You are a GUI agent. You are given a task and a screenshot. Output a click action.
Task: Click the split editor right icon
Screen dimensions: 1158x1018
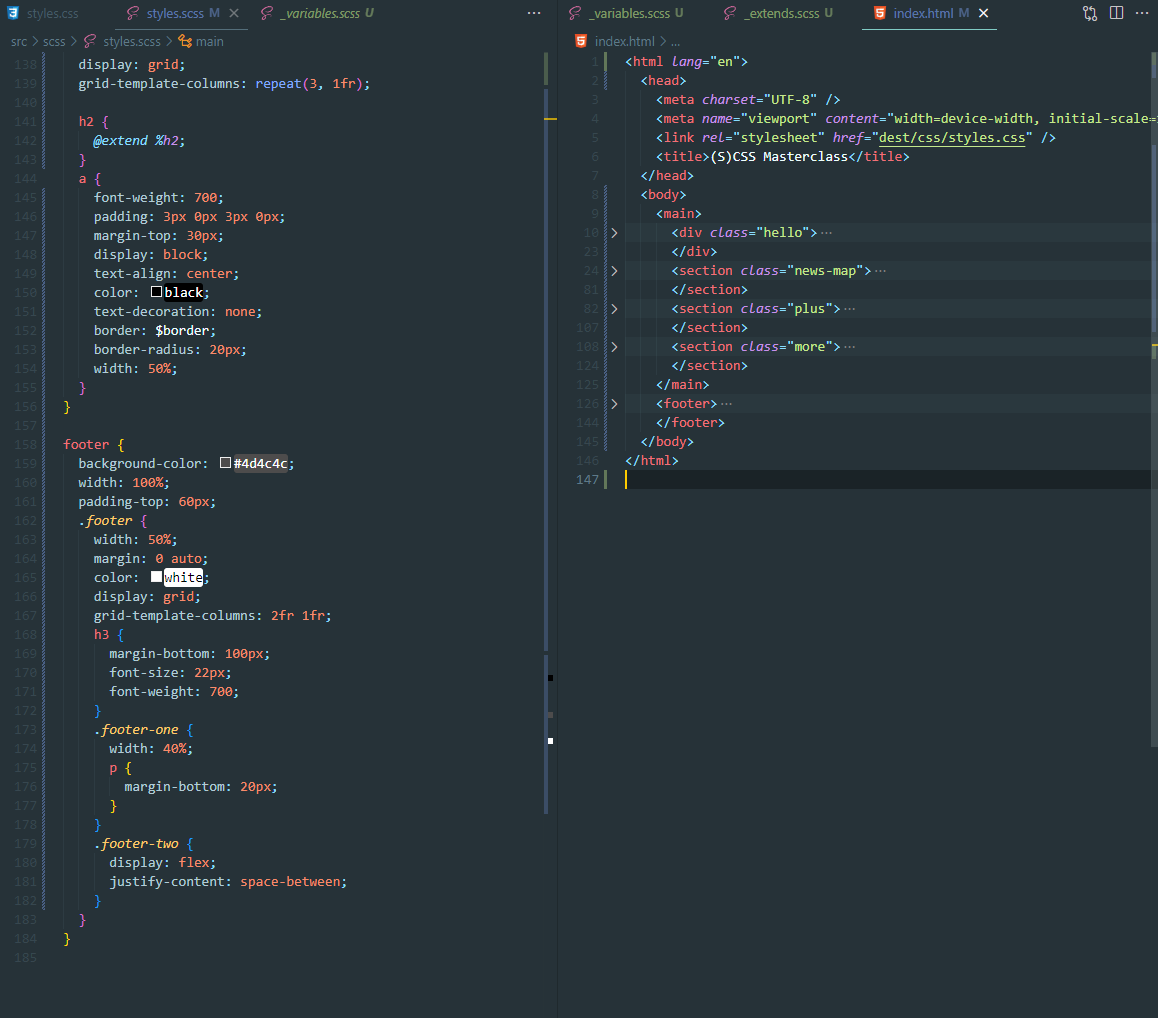click(1117, 13)
